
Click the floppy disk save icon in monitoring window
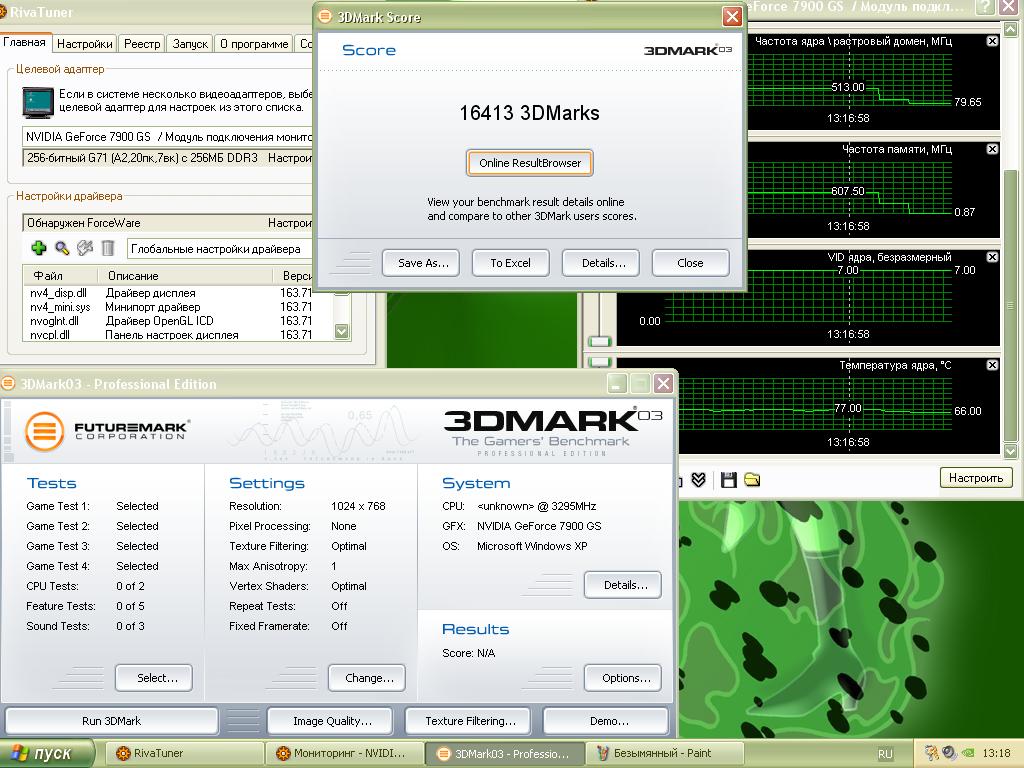[728, 480]
